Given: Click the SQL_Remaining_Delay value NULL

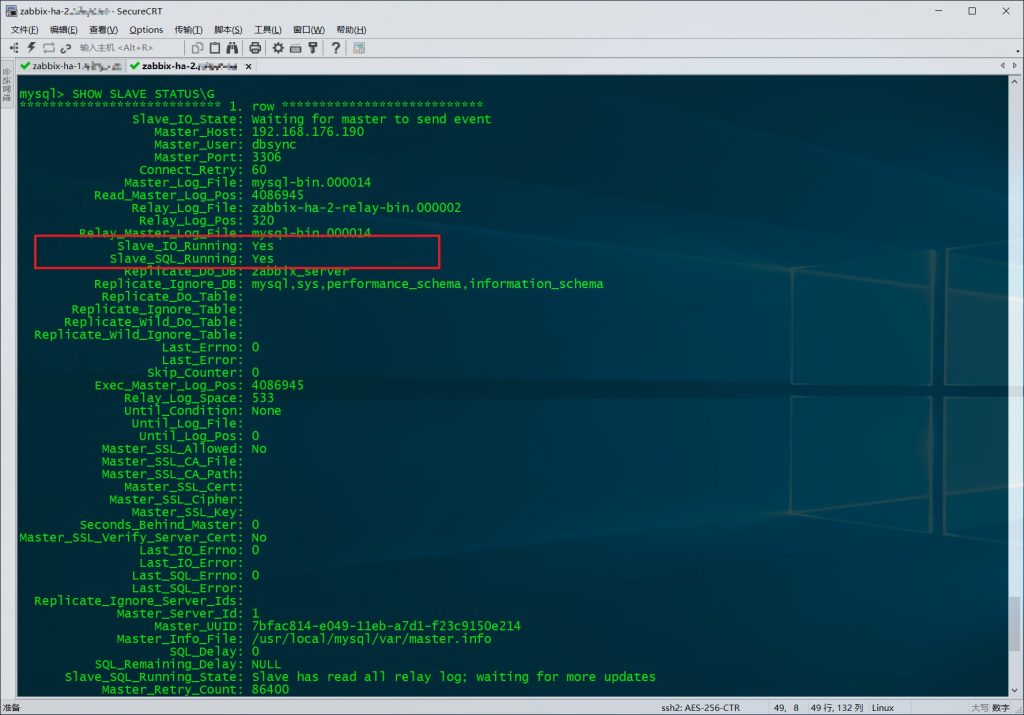Looking at the screenshot, I should 266,664.
